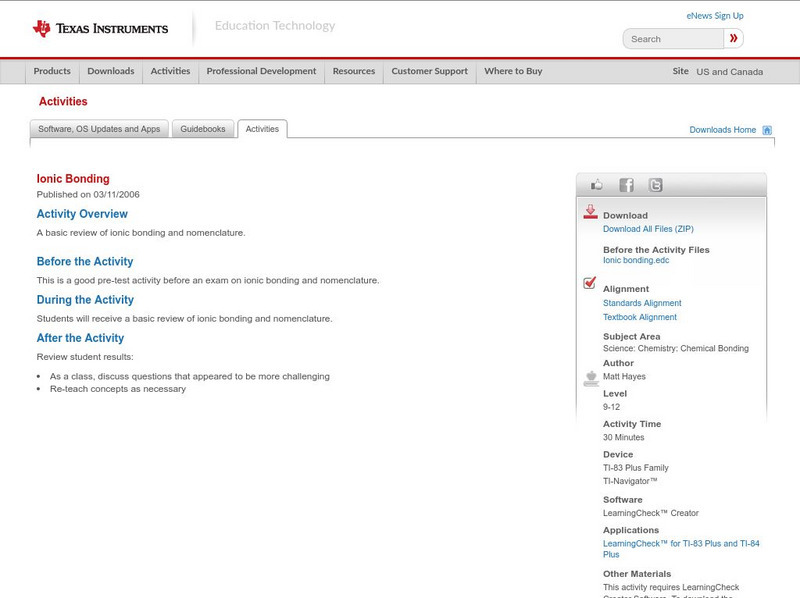Click "30 Minutes" activity time
This screenshot has height=598, width=800.
(623, 437)
